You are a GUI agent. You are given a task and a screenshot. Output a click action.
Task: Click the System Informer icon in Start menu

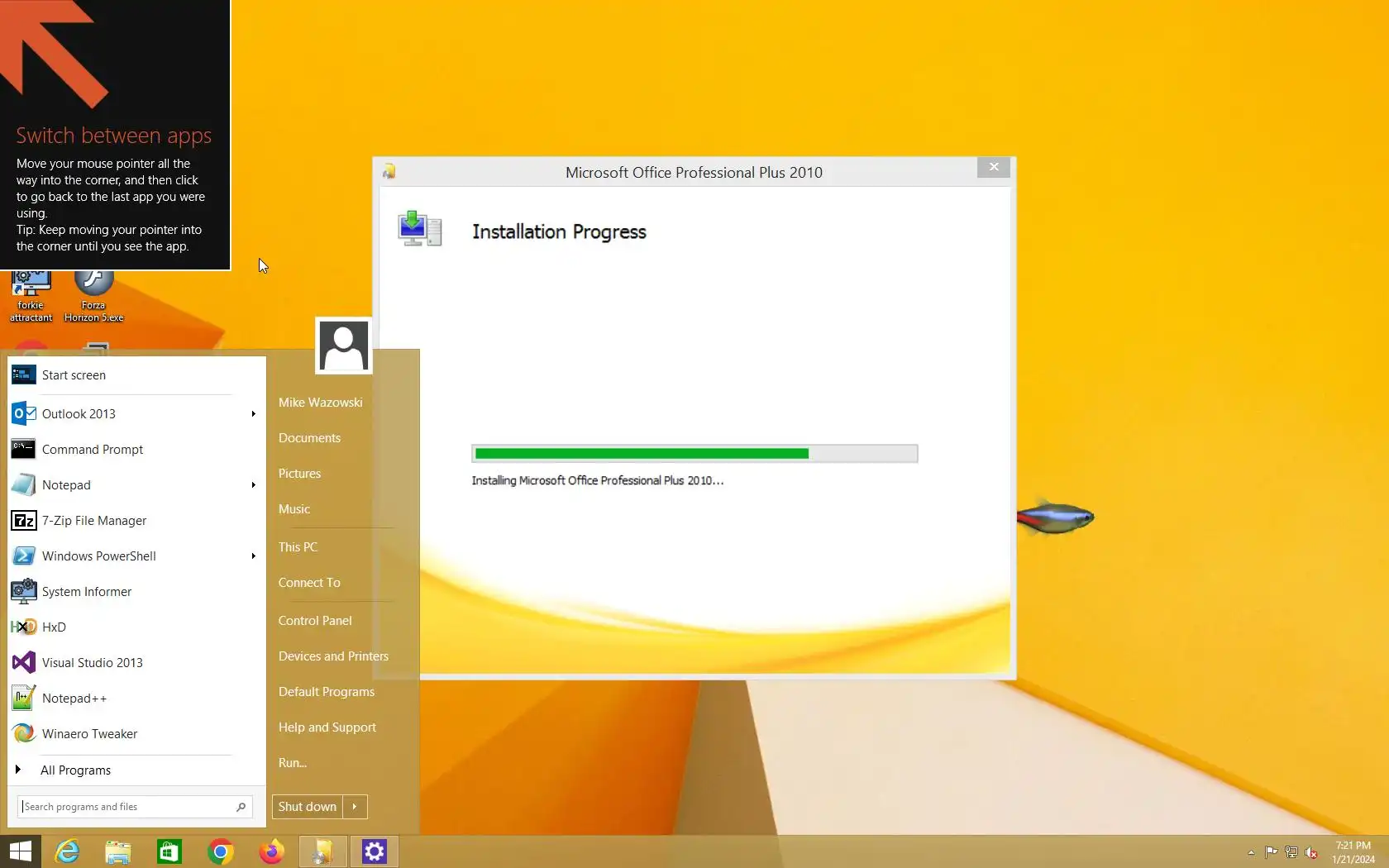(23, 591)
